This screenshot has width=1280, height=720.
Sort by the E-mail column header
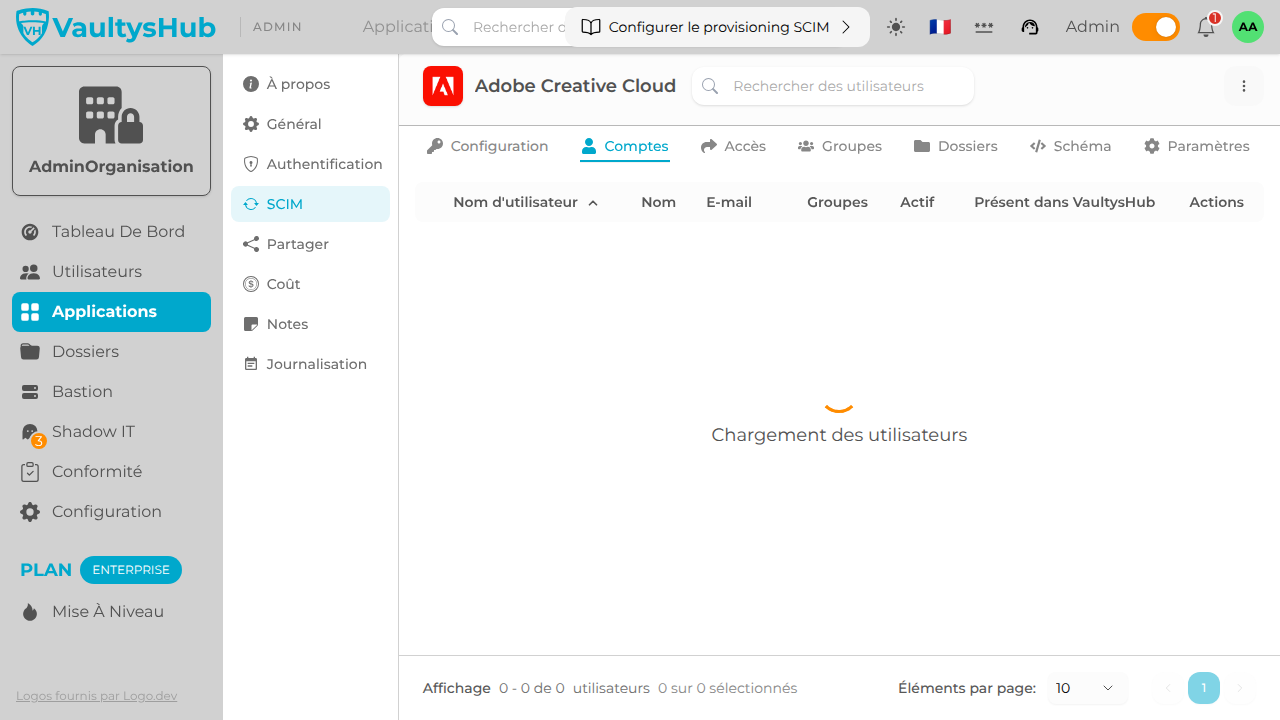pyautogui.click(x=729, y=202)
